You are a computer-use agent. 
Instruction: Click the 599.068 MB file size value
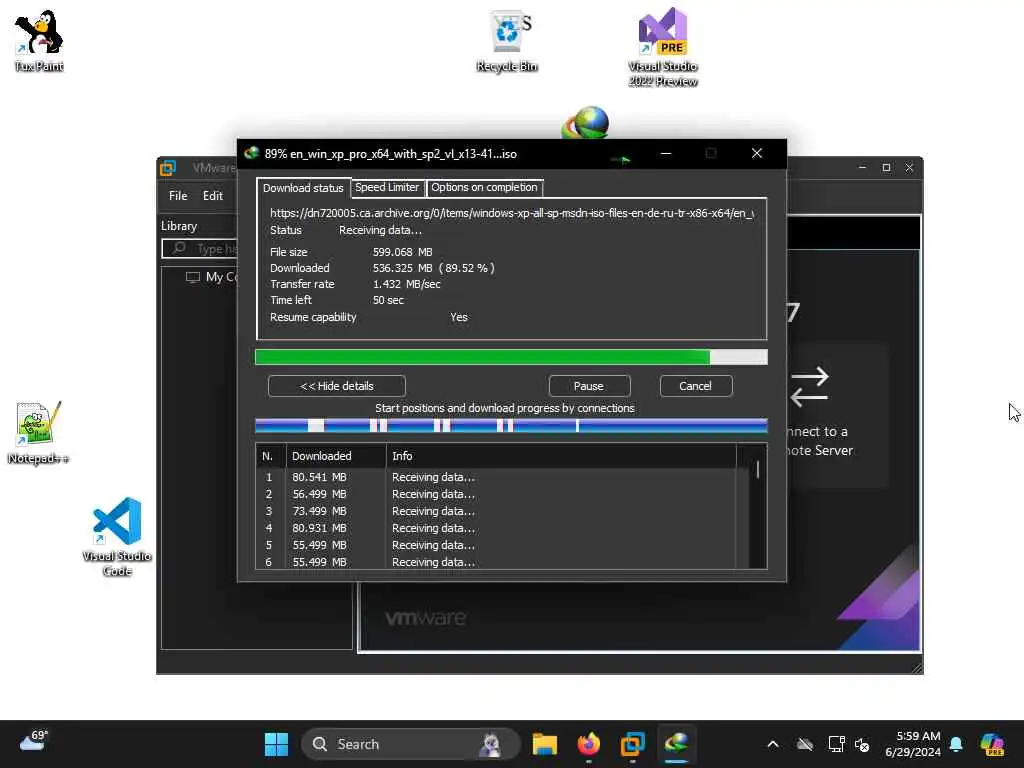point(402,252)
